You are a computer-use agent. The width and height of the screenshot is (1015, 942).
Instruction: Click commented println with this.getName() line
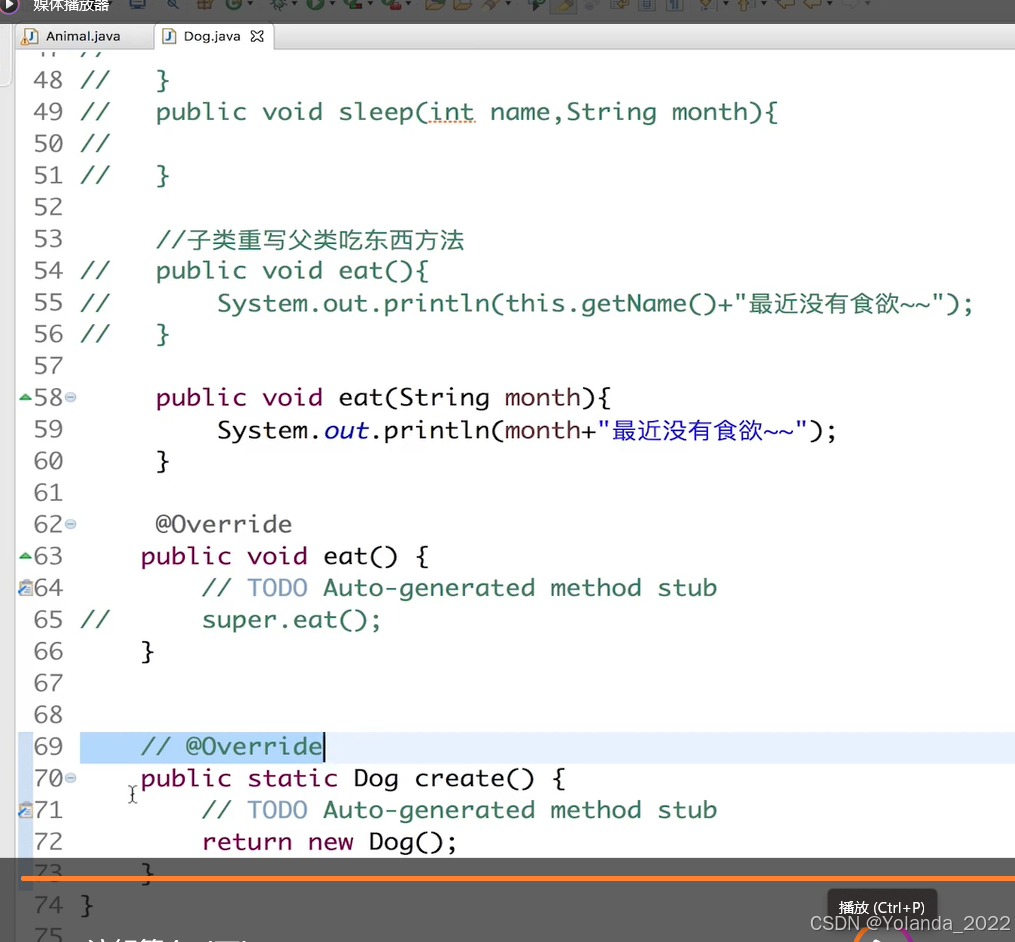click(x=595, y=303)
